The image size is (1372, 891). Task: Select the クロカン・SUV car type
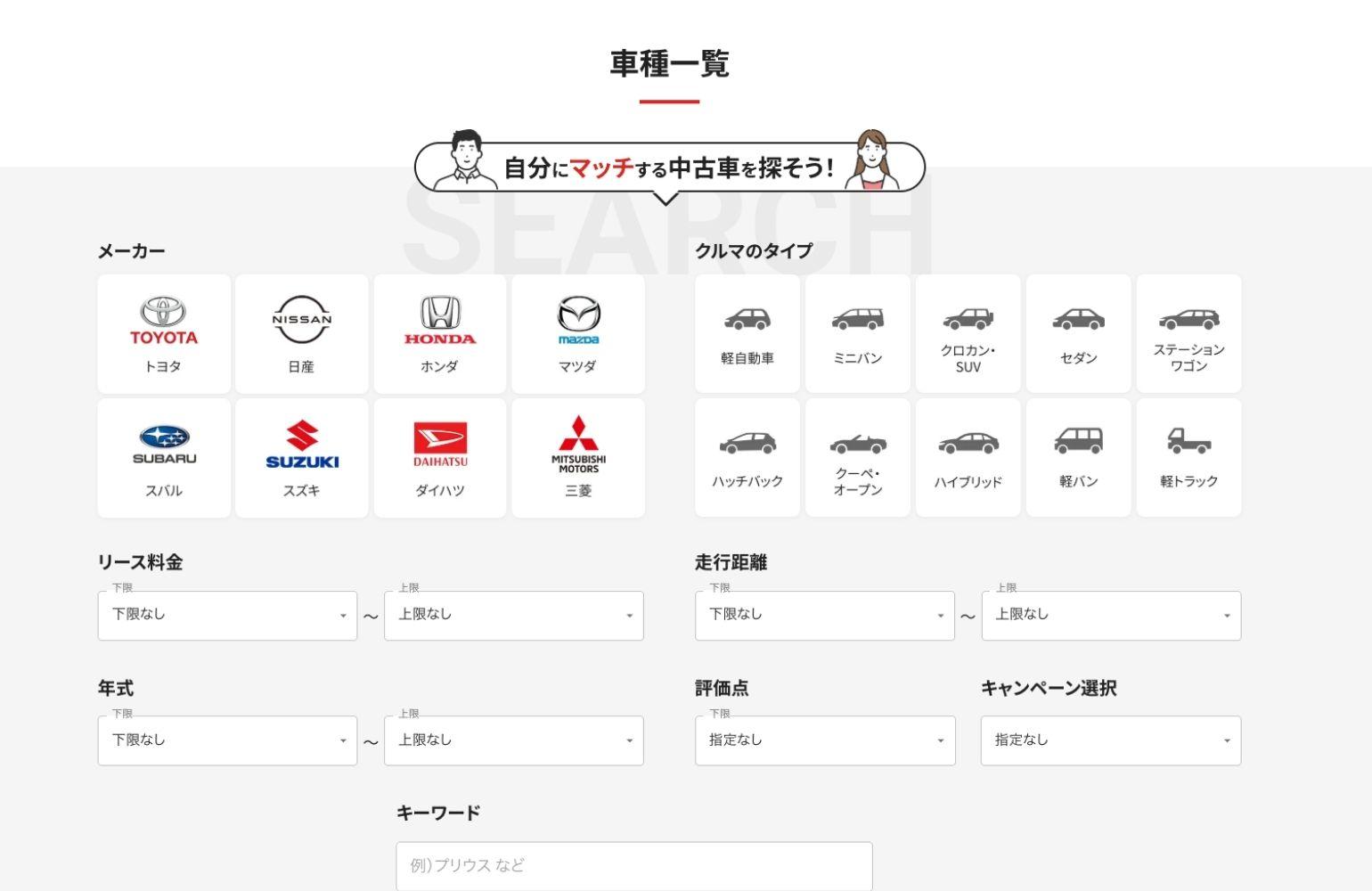coord(968,333)
